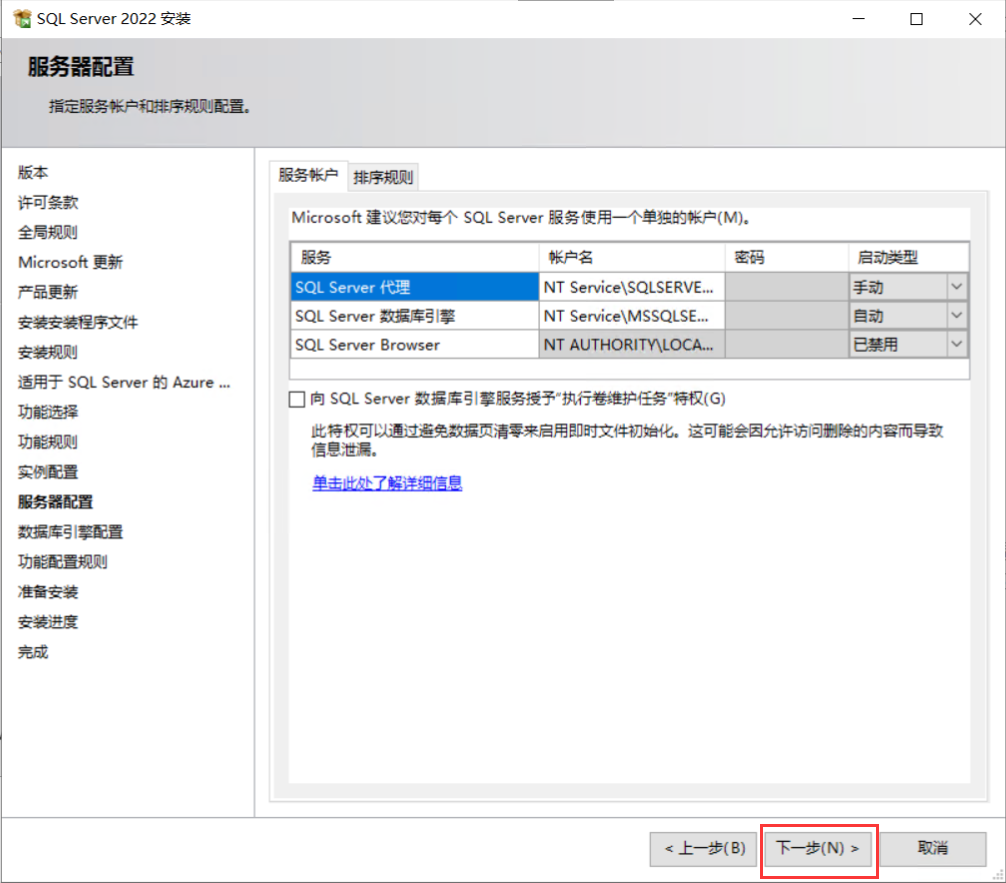Image resolution: width=1006 pixels, height=883 pixels.
Task: Select 服务器配置 step in sidebar
Action: pos(56,502)
